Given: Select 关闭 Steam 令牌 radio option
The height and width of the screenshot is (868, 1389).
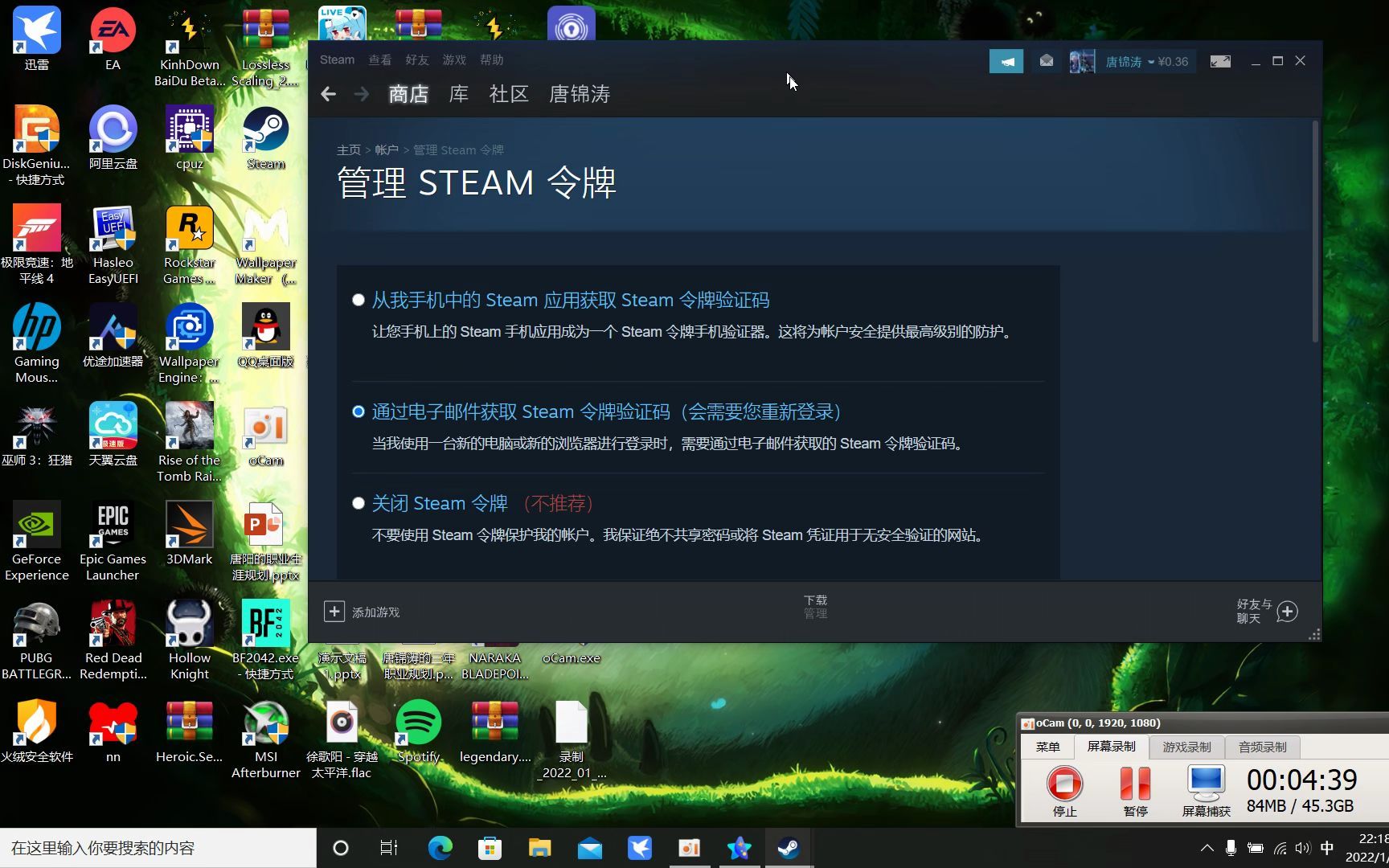Looking at the screenshot, I should tap(359, 503).
